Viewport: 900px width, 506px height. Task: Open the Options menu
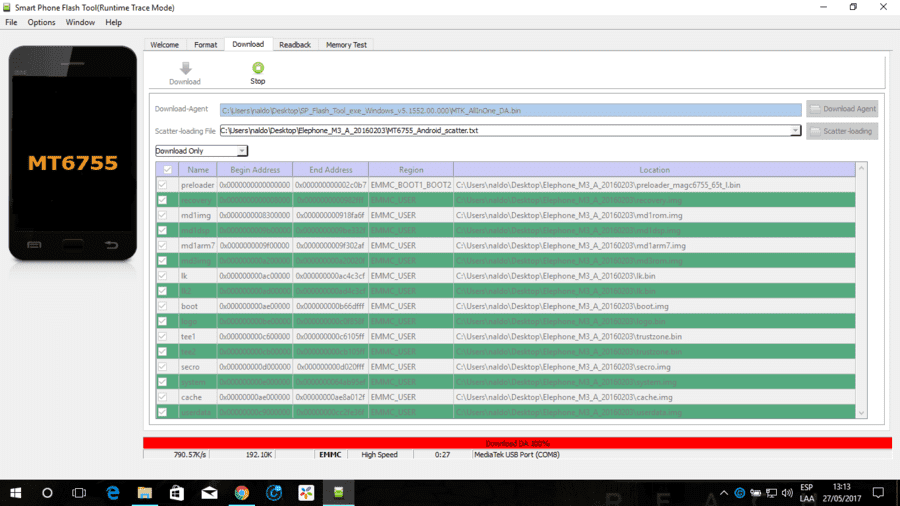[41, 22]
